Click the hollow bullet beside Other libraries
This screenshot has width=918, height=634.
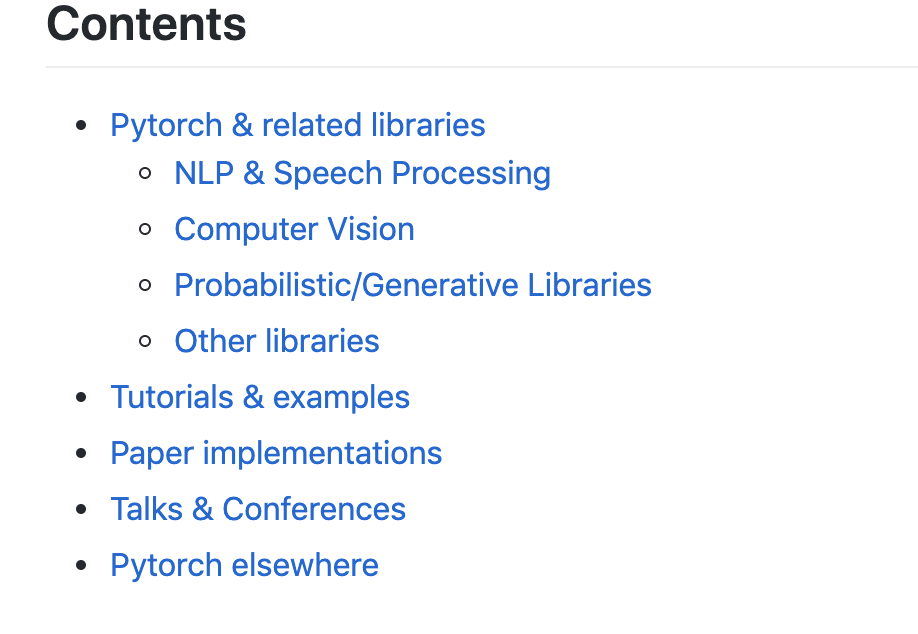coord(146,342)
